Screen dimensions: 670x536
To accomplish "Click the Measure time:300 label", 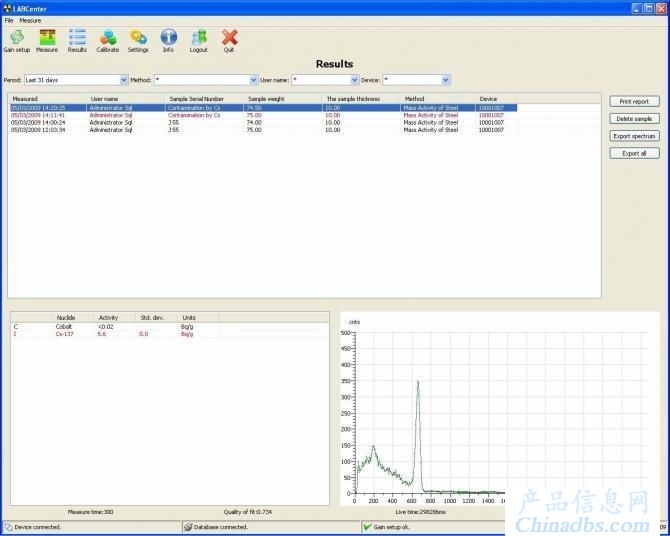I will coord(91,512).
